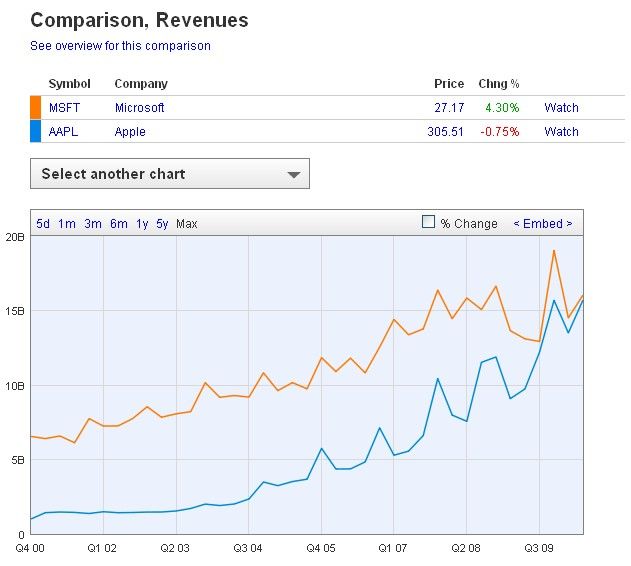This screenshot has height=566, width=631.
Task: Expand the 'Select another chart' dropdown
Action: (x=170, y=174)
